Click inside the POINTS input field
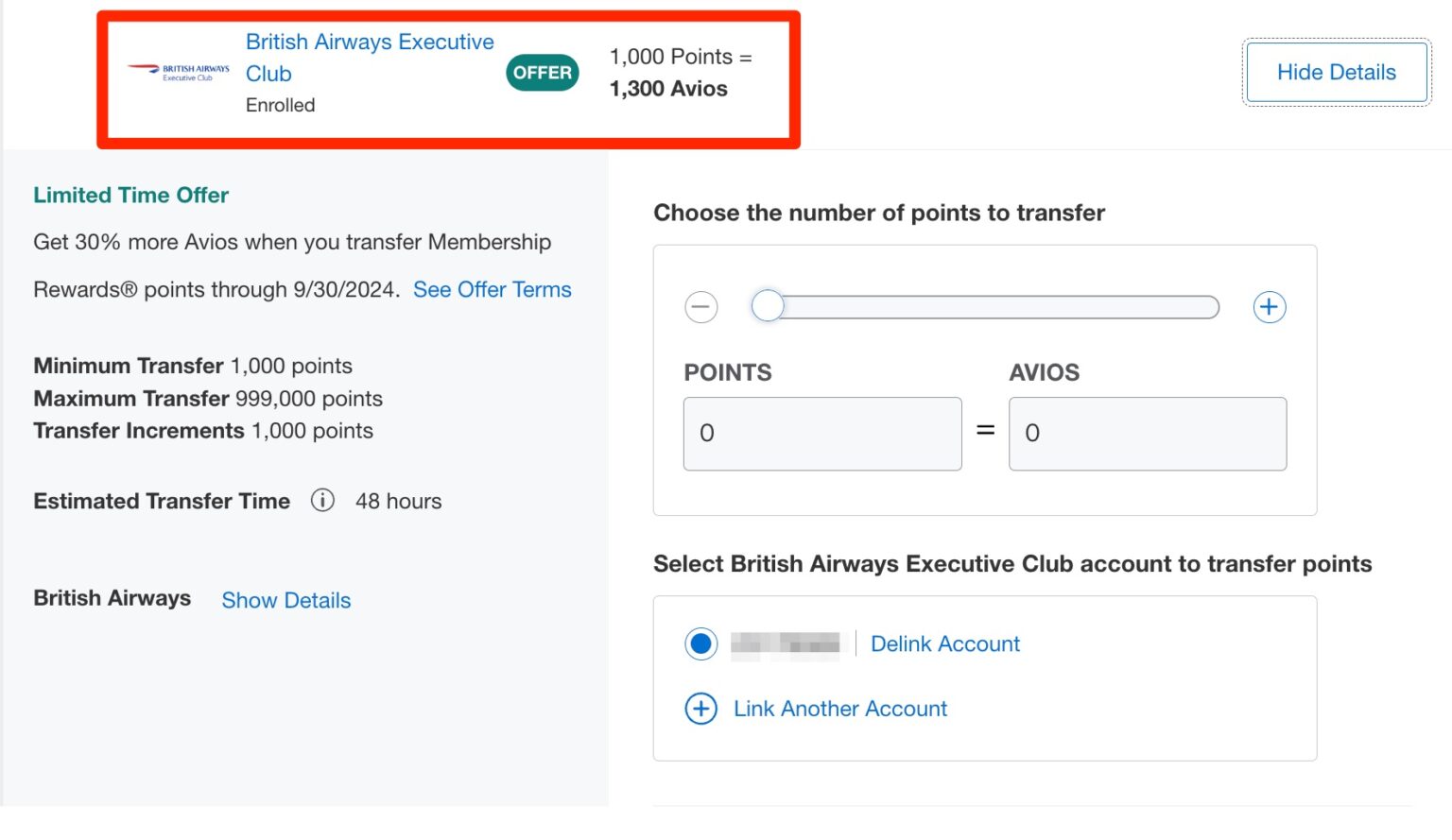Screen dimensions: 1452x840 (x=821, y=433)
